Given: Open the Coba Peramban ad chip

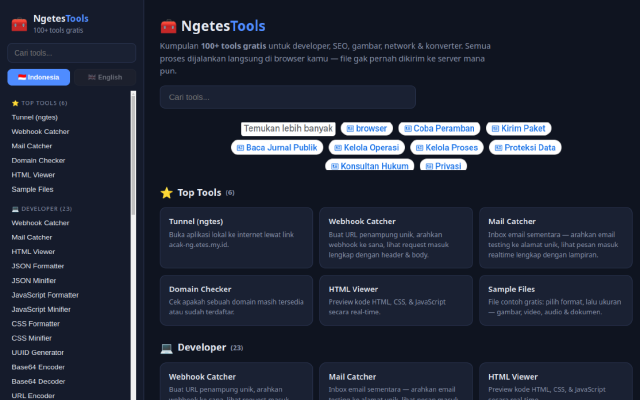Looking at the screenshot, I should 439,129.
